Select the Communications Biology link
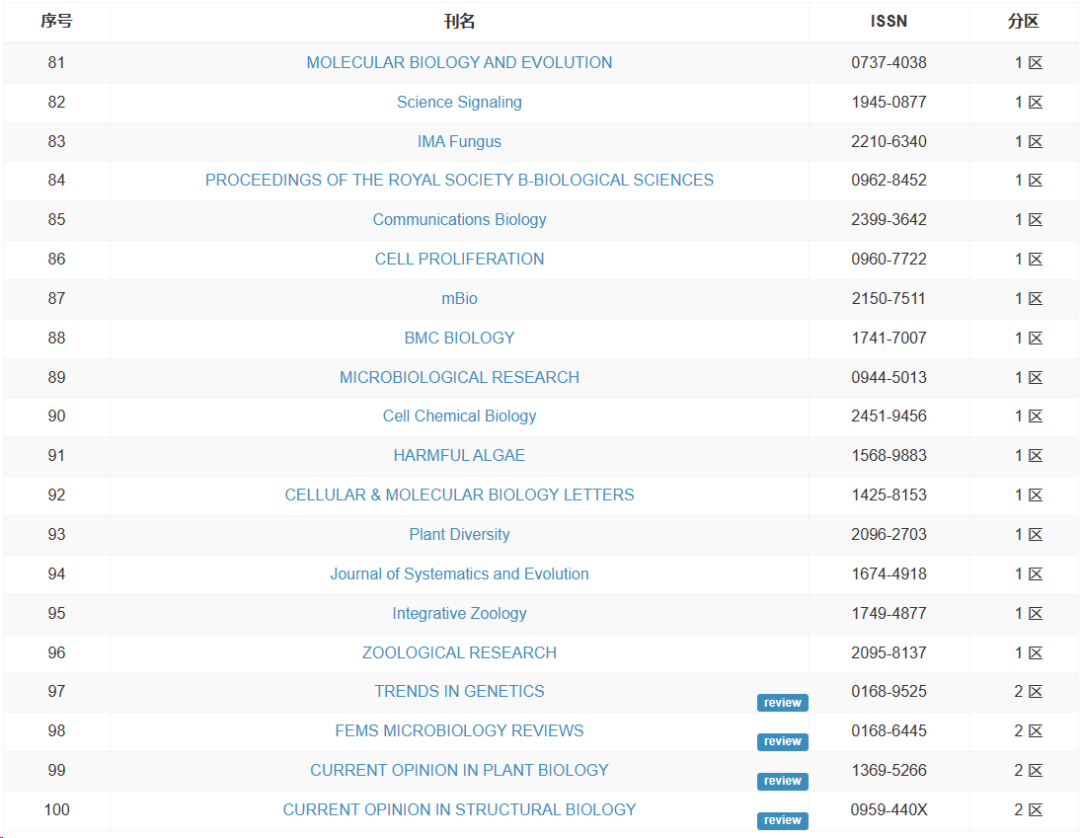The width and height of the screenshot is (1080, 838). [459, 220]
